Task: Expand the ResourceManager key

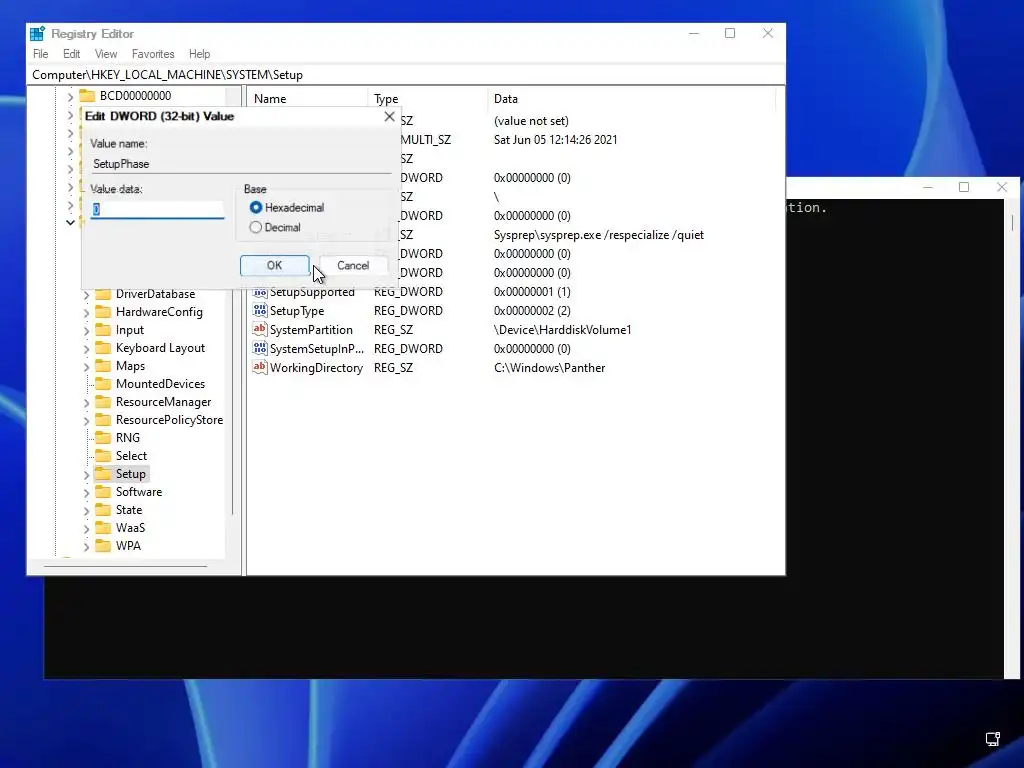Action: pos(86,402)
